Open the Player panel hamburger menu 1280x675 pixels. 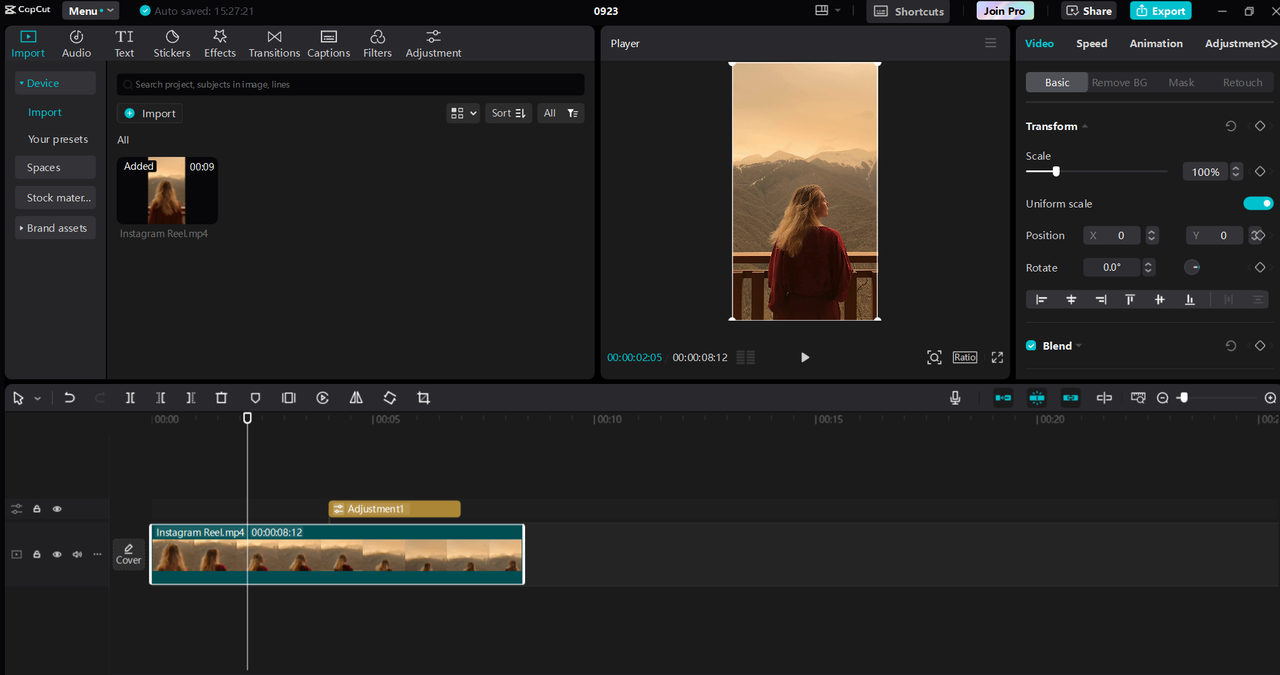[x=991, y=43]
